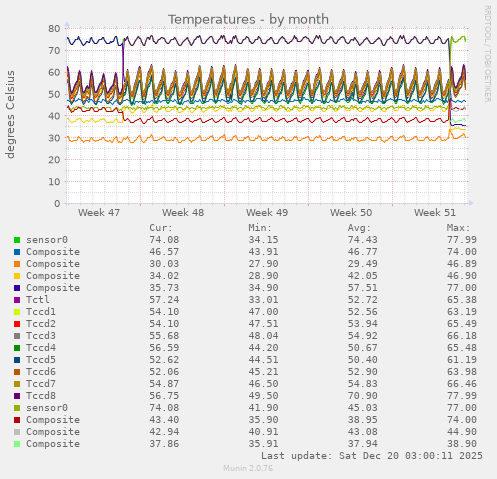
Task: Click the 'Tccd1' legend label
Action: tap(41, 312)
